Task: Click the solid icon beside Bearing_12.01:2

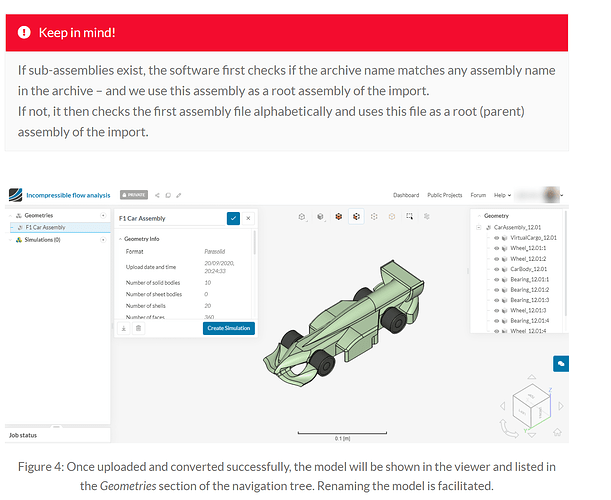Action: (x=505, y=290)
